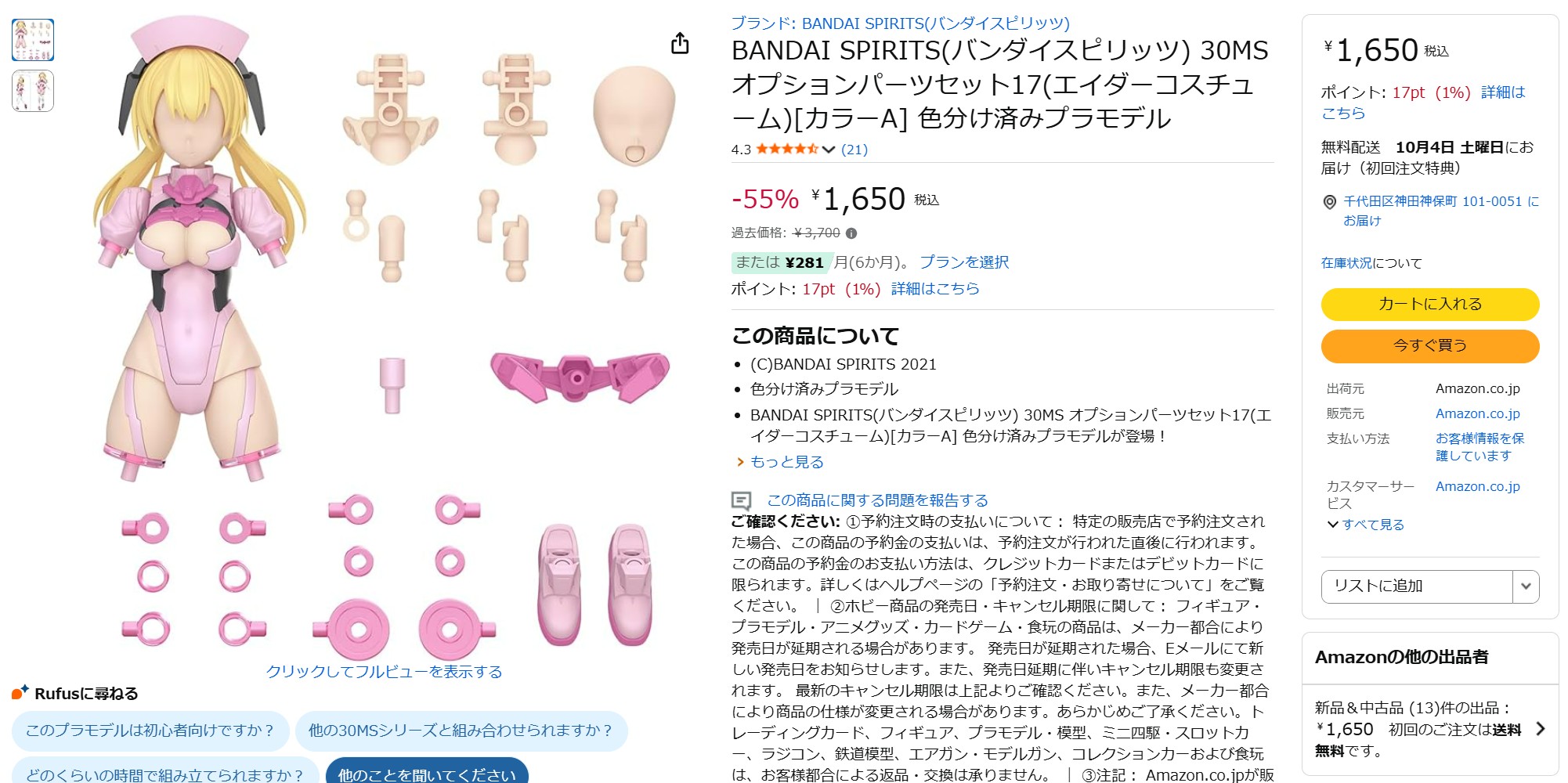The image size is (1568, 783).
Task: Expand star rating breakdown dropdown
Action: pyautogui.click(x=829, y=149)
